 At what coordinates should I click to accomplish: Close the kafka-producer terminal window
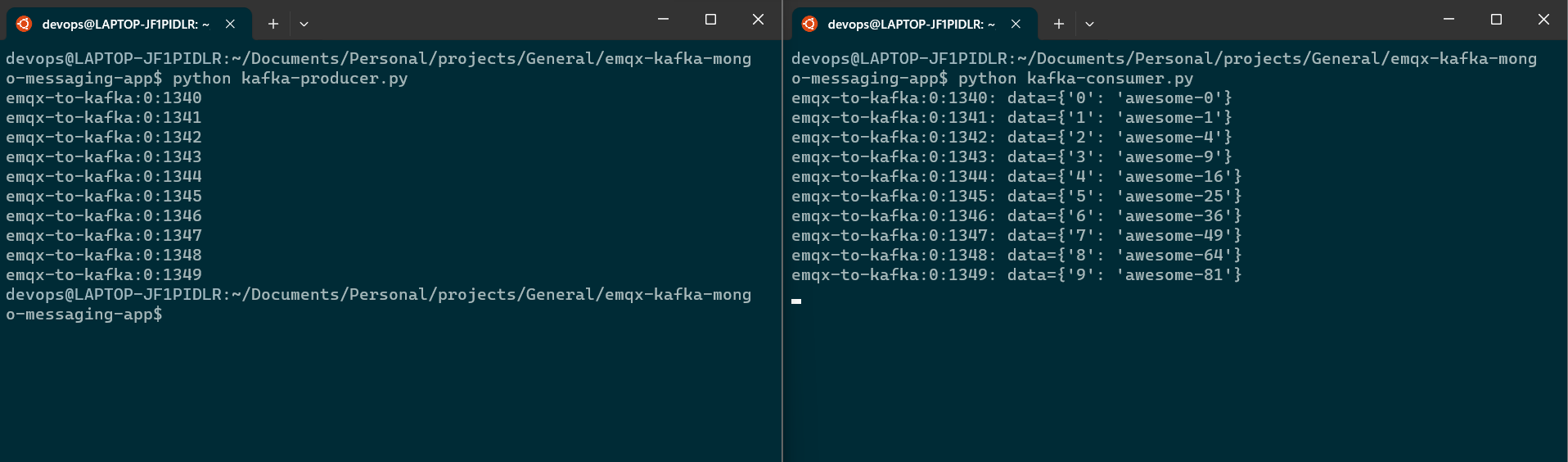click(x=758, y=19)
